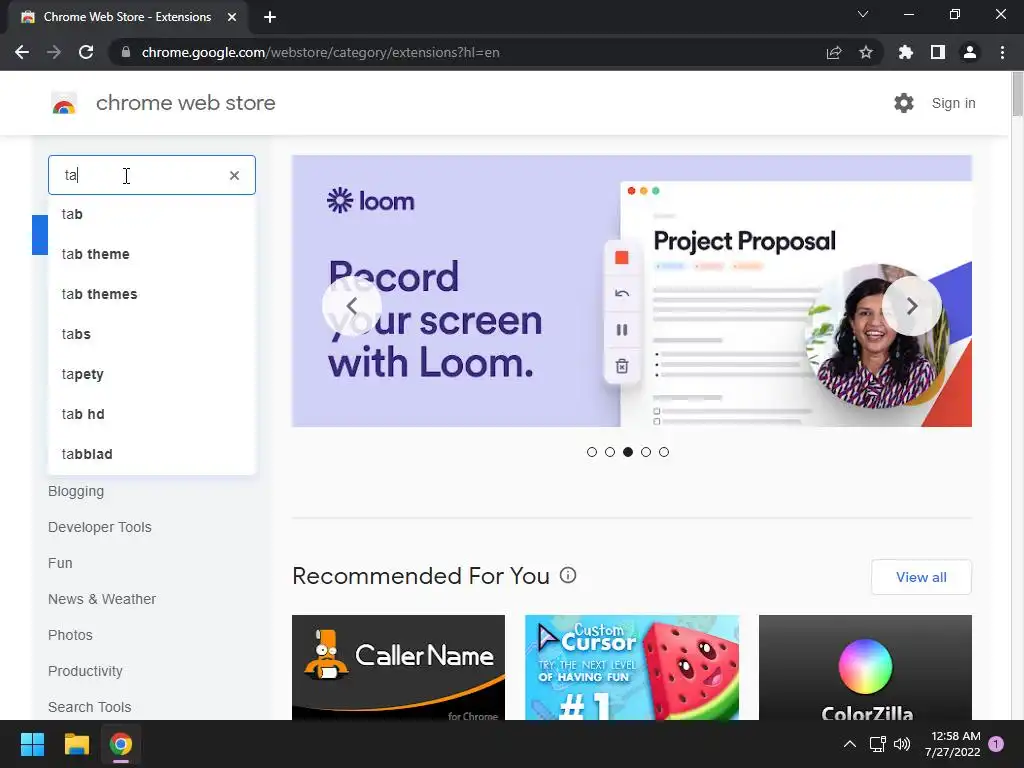Click the address bar URL

[320, 52]
